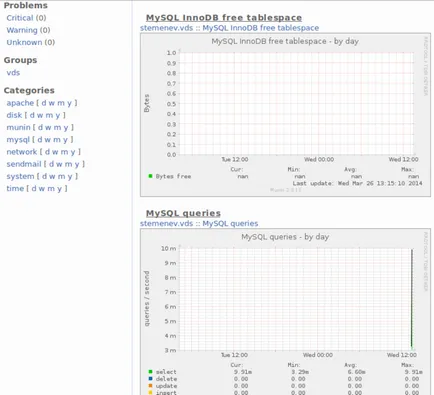Show system graphs by week (w)

pyautogui.click(x=52, y=176)
